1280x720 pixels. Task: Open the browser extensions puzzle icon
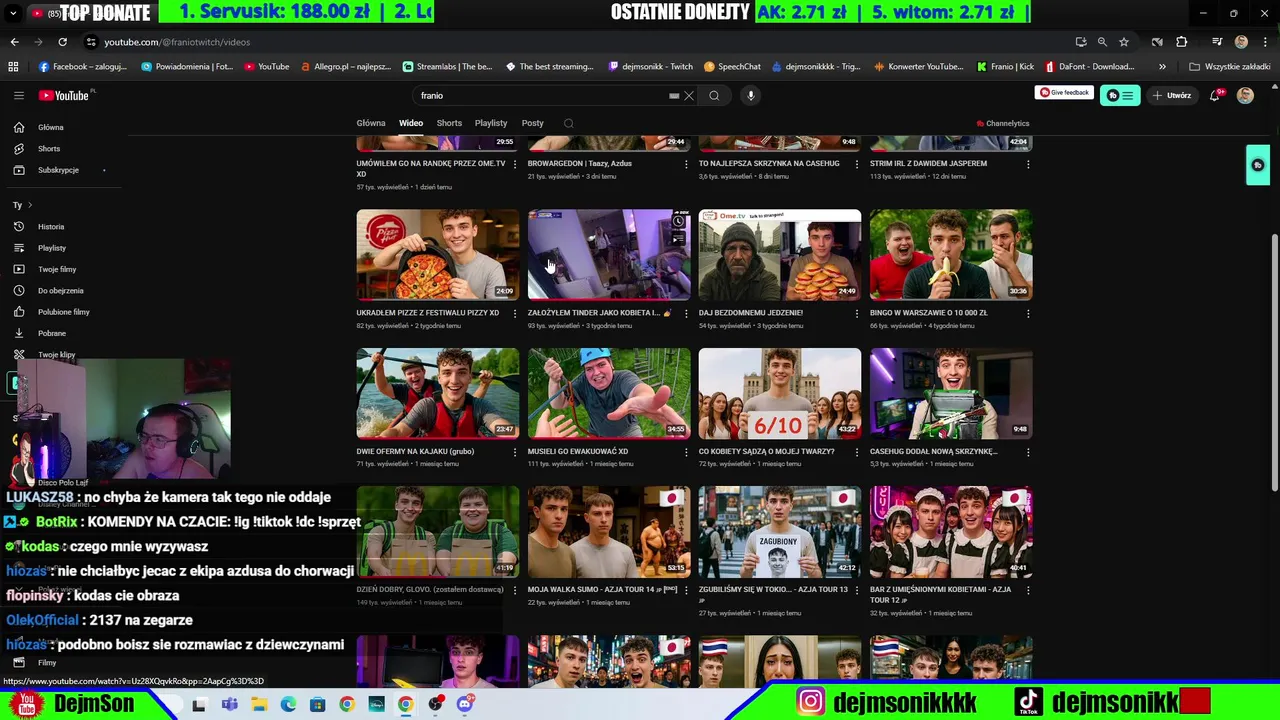coord(1181,42)
